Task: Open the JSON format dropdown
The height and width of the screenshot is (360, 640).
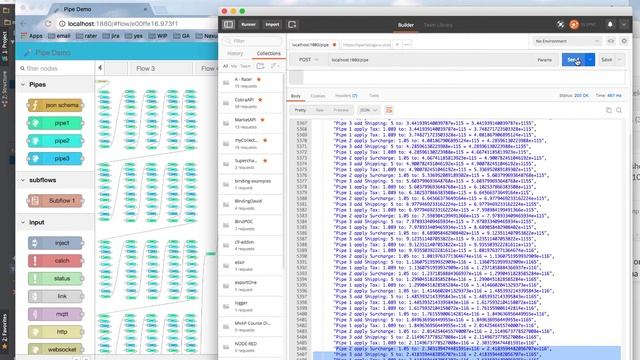Action: pos(368,110)
